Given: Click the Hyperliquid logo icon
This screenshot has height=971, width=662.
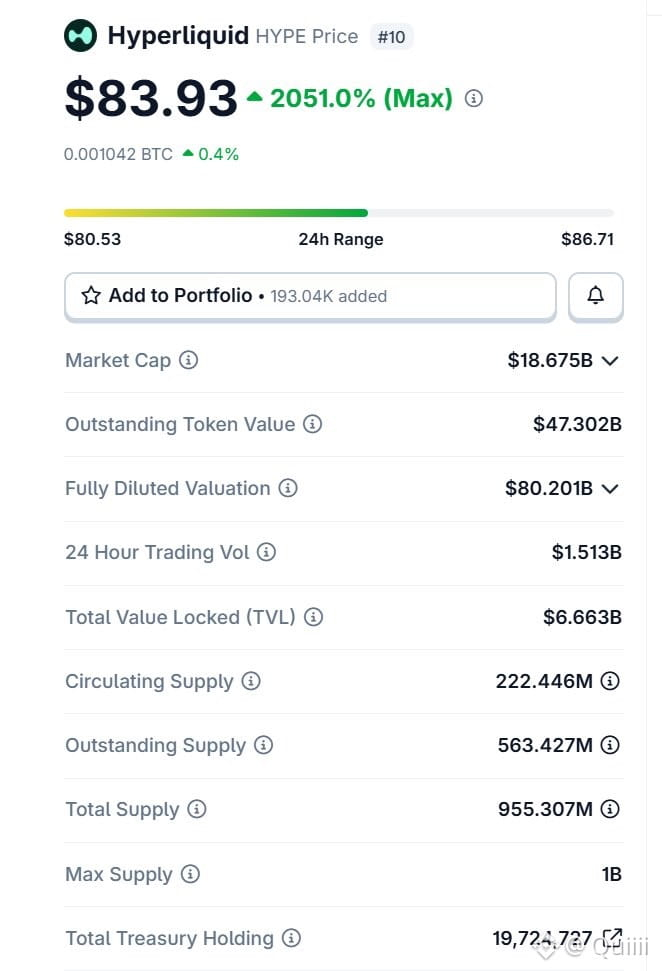Looking at the screenshot, I should coord(81,35).
